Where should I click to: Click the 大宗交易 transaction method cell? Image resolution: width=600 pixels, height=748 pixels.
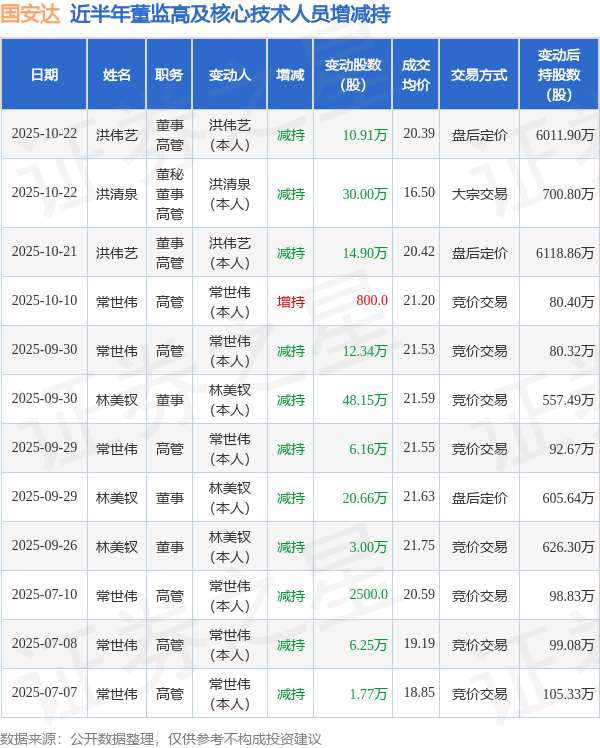point(479,194)
